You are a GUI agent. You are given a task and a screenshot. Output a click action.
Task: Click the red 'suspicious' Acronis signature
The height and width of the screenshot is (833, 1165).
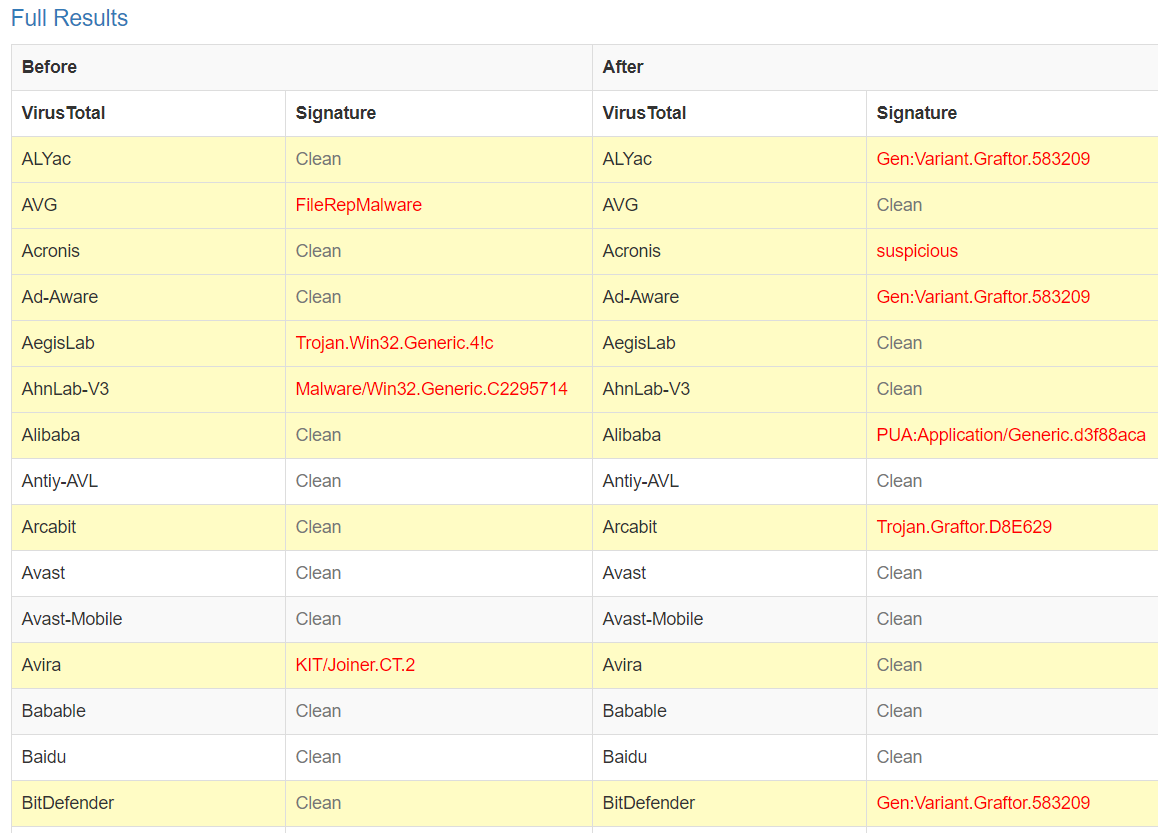pyautogui.click(x=916, y=251)
